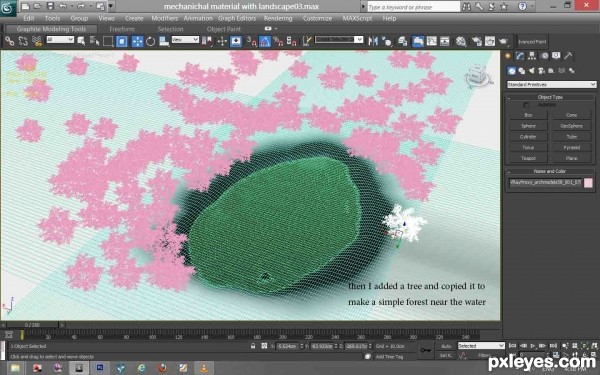Open the MAXScript menu
This screenshot has width=600, height=375.
(357, 18)
